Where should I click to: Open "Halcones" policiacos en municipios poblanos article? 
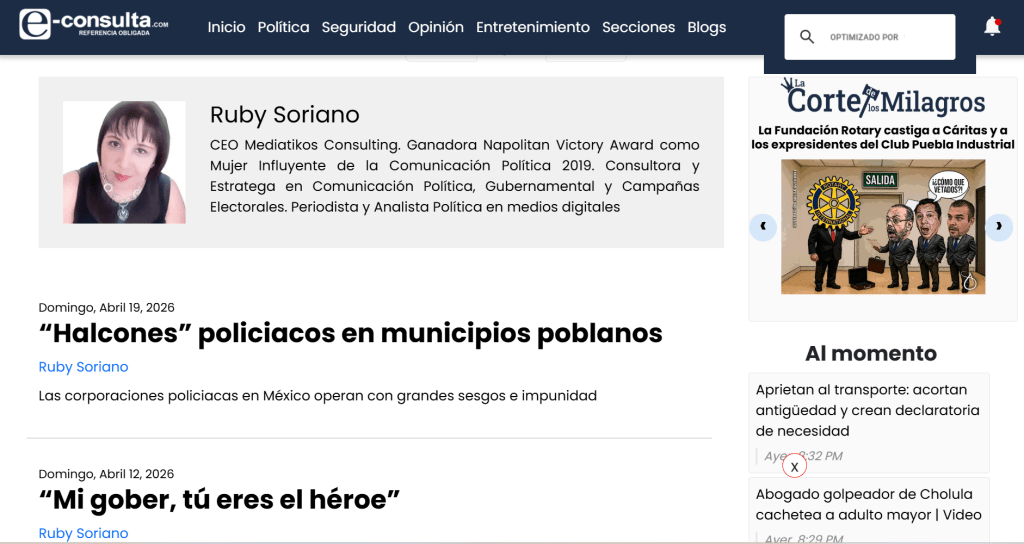coord(350,333)
